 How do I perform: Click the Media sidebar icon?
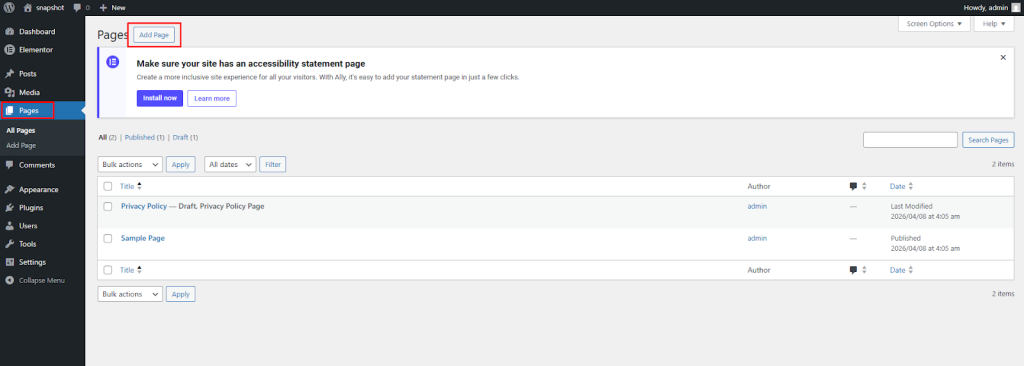tap(10, 92)
